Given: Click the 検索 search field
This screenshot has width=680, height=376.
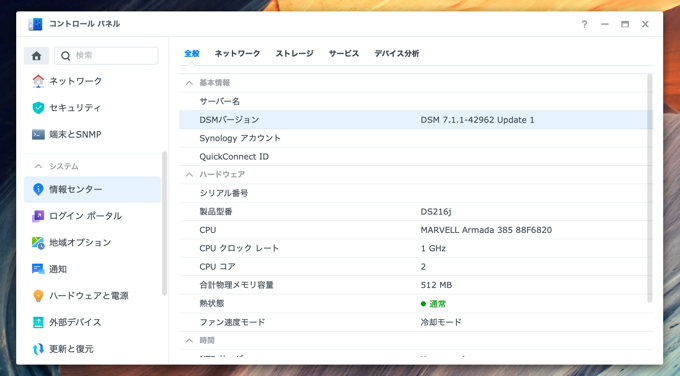Looking at the screenshot, I should (106, 56).
